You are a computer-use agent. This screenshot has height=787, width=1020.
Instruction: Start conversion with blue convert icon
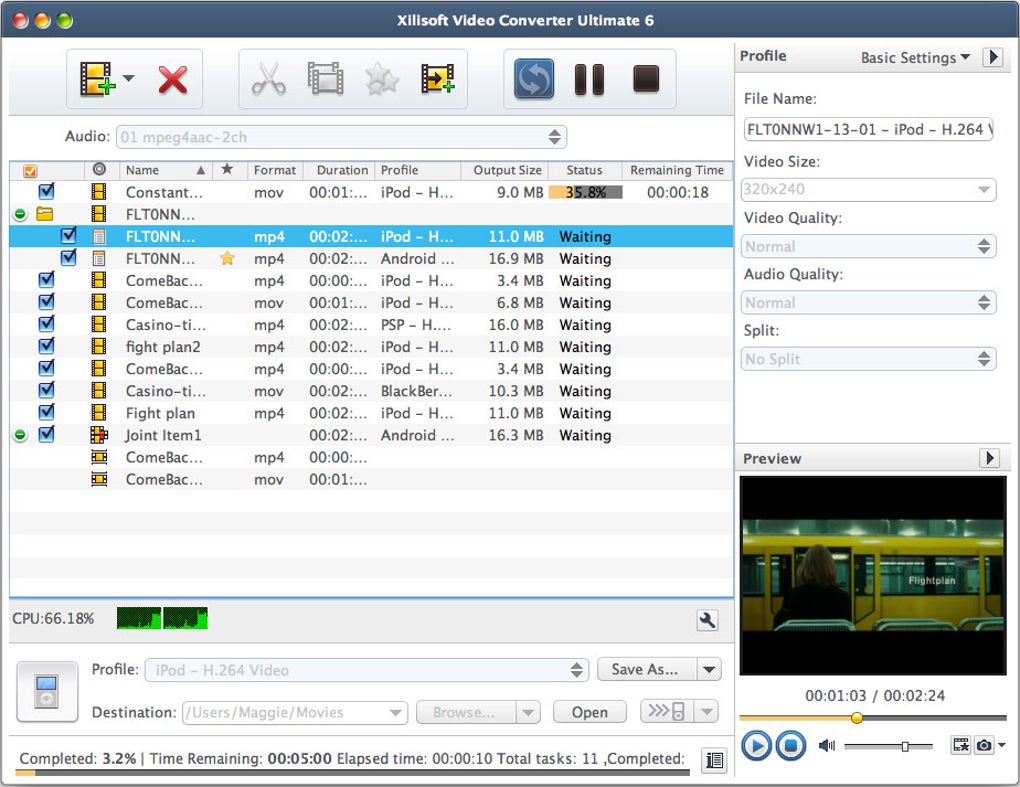pos(531,78)
